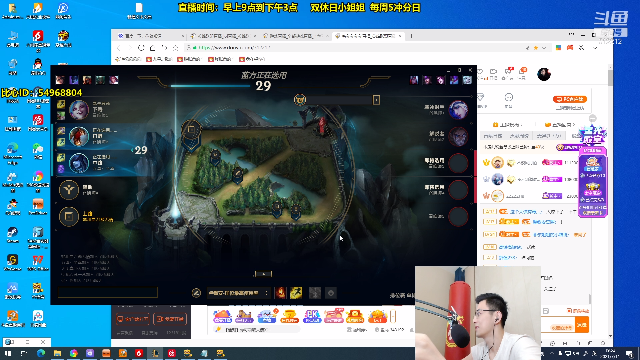Open the filter button beside champion search
The width and height of the screenshot is (640, 360).
pyautogui.click(x=376, y=100)
